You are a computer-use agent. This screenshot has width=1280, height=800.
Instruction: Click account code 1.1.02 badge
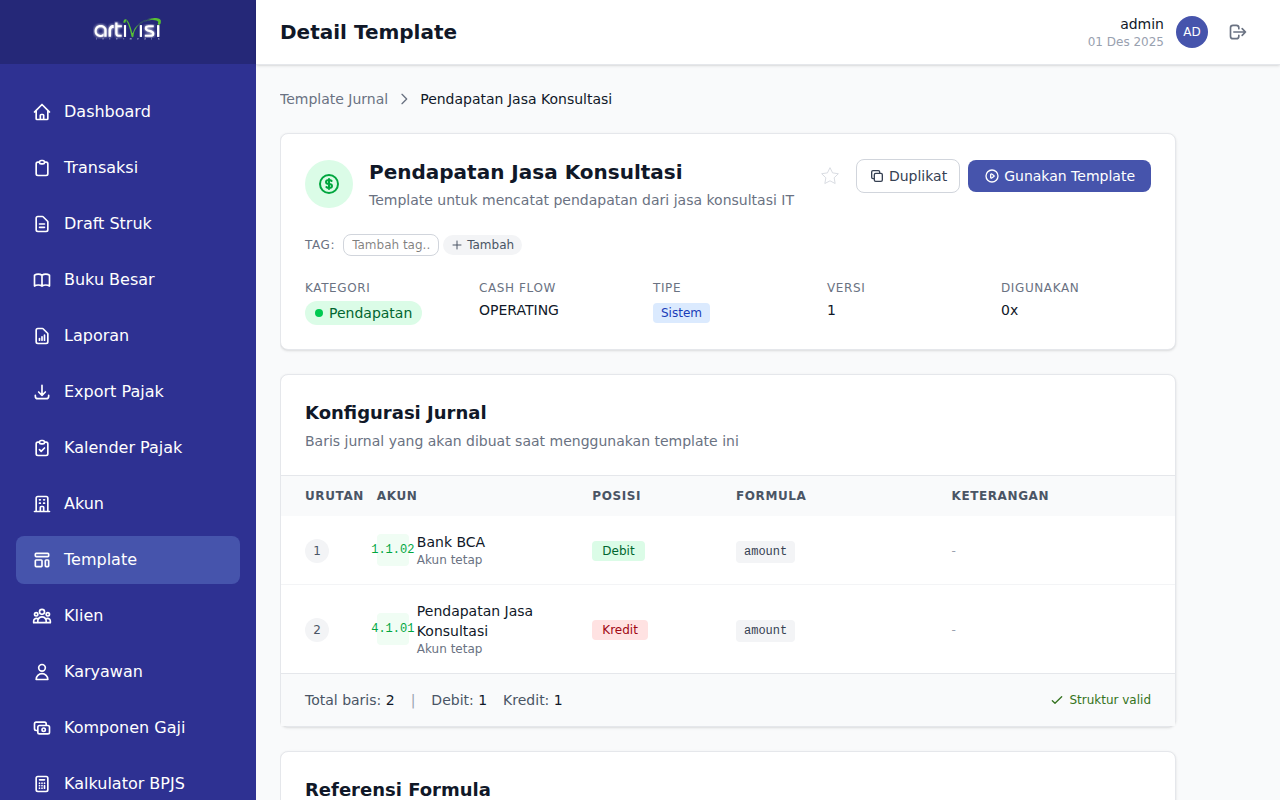(393, 550)
